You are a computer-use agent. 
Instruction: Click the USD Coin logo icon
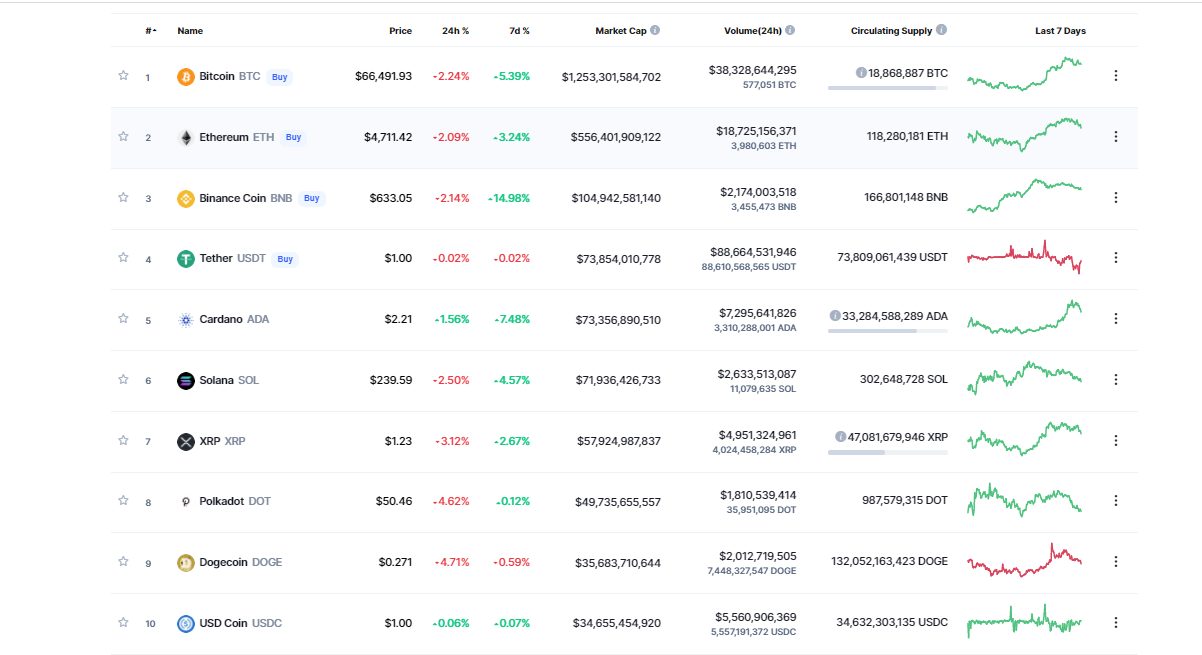(x=185, y=623)
